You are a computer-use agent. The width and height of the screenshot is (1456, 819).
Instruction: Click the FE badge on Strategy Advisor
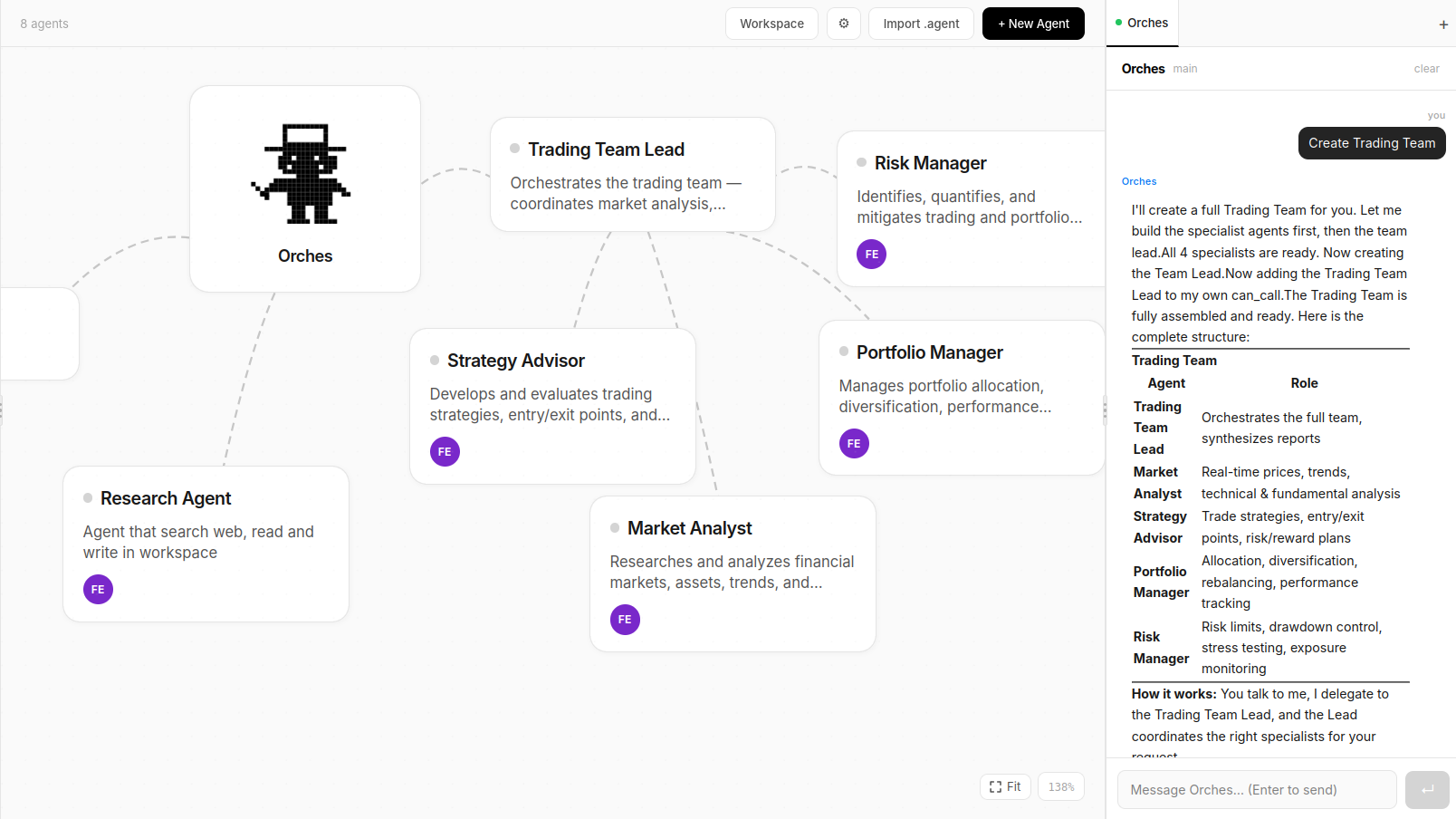[445, 451]
